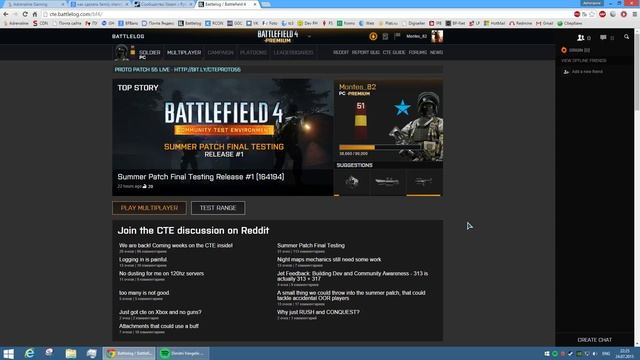Open the 'Summer Patch Final Testing' Reddit thread
The height and width of the screenshot is (360, 640).
point(311,246)
